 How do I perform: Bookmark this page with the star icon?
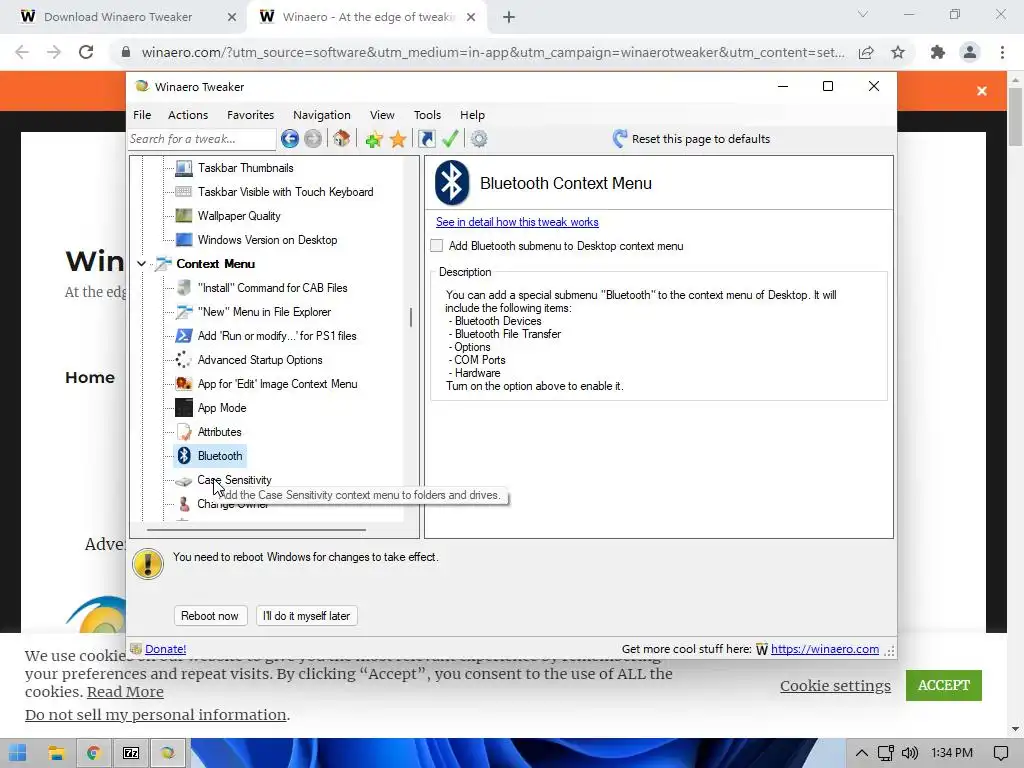898,52
